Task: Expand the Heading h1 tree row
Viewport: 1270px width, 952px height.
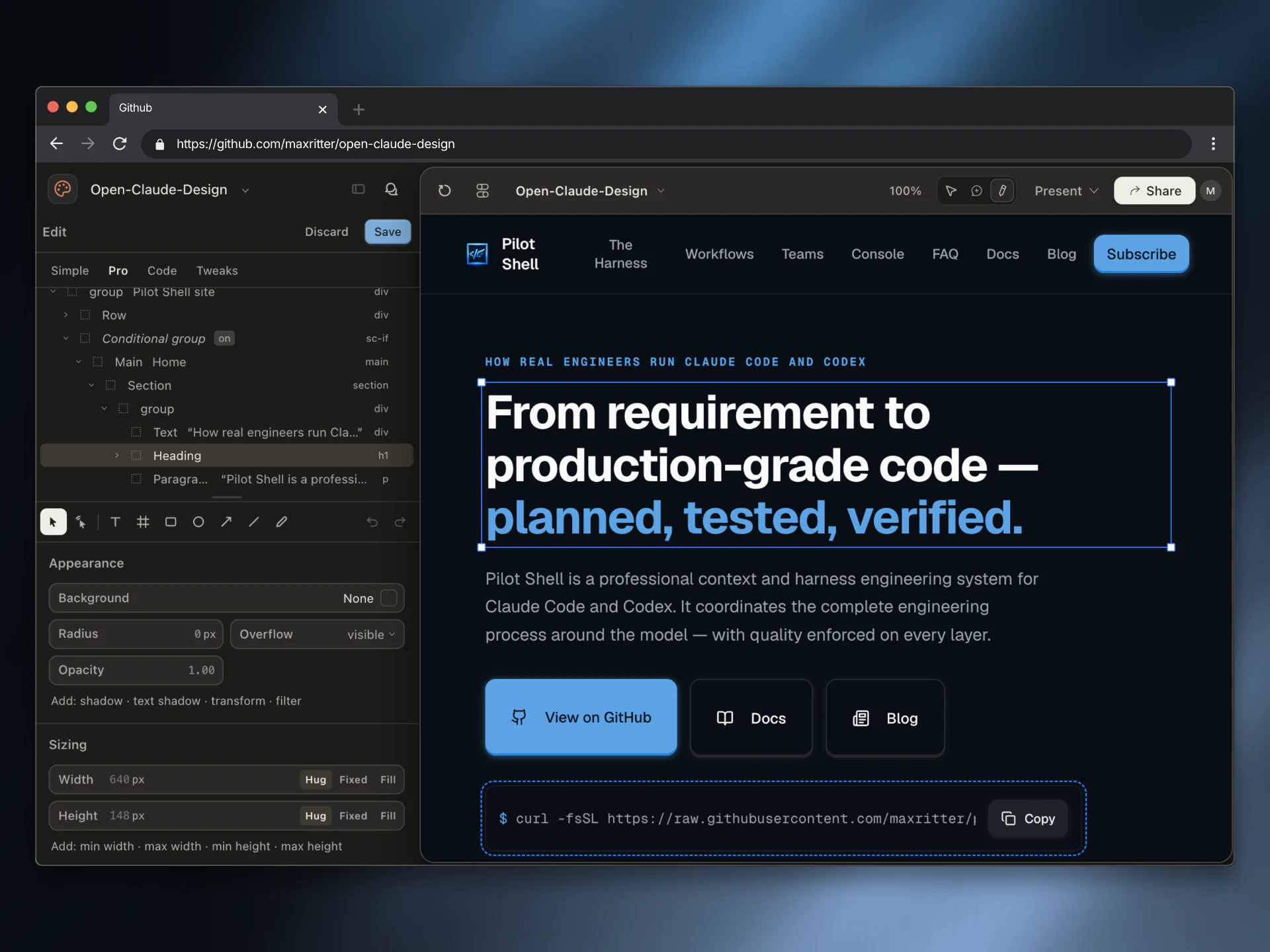Action: point(116,456)
